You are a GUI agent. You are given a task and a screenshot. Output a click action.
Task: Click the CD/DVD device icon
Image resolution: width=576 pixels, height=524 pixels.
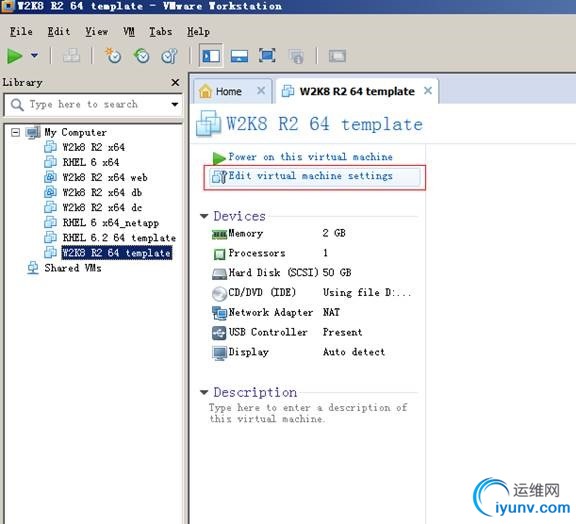coord(219,294)
